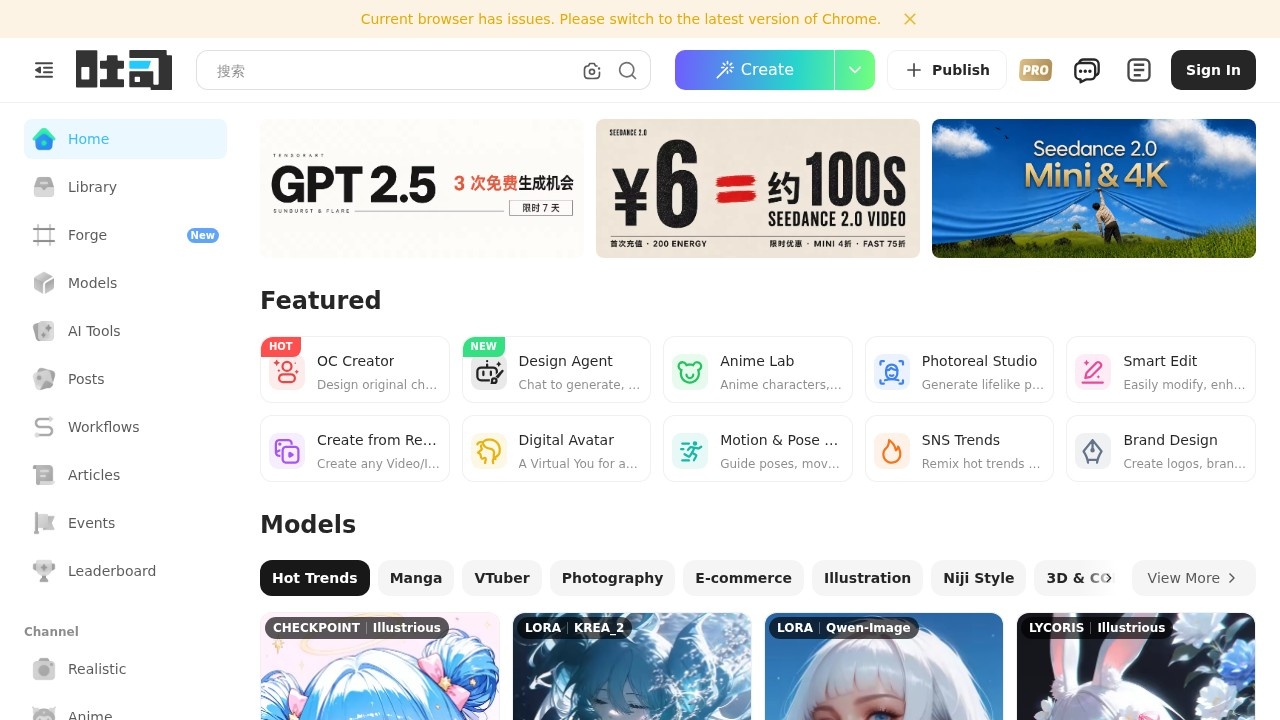Screen dimensions: 1280x720
Task: Dismiss the browser issues warning banner
Action: (x=910, y=19)
